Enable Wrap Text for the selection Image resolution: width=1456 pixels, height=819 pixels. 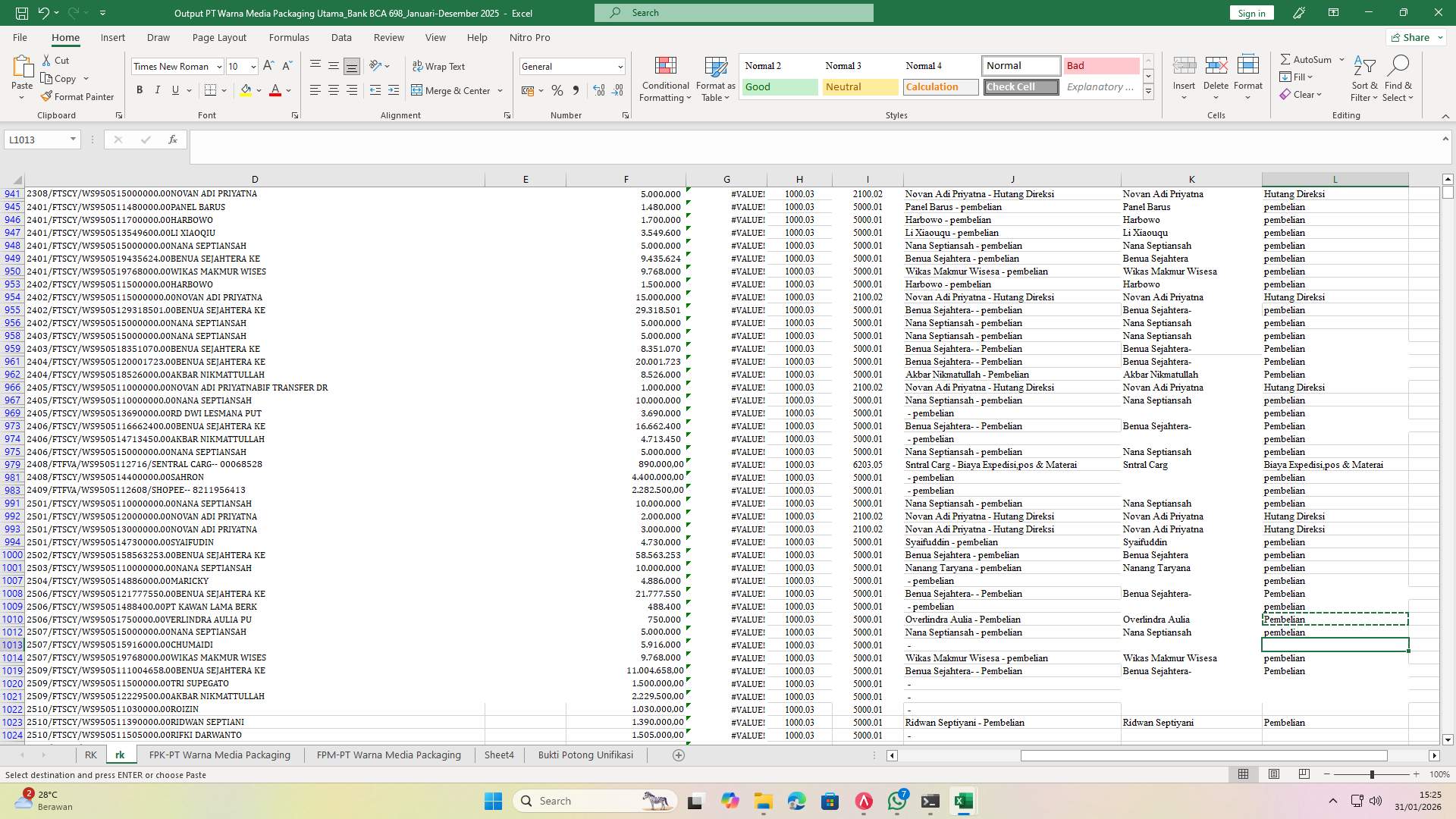(x=439, y=66)
